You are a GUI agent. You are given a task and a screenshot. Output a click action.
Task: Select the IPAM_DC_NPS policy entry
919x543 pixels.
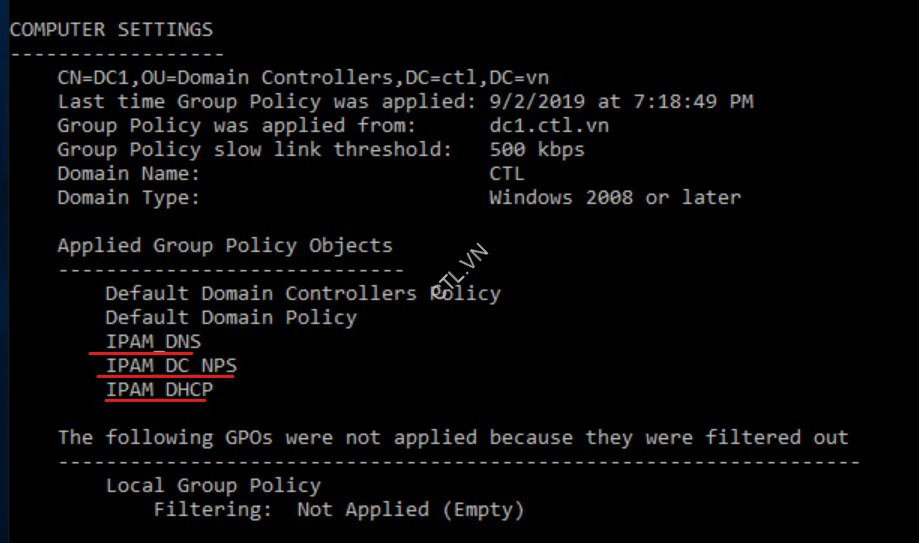[x=171, y=365]
